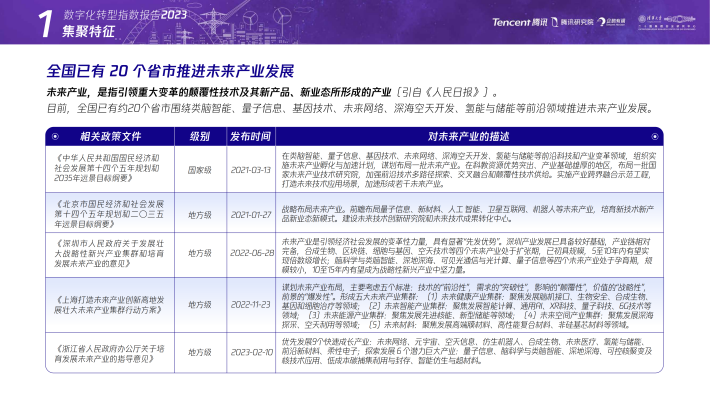710x399 pixels.
Task: Click the 国家级 level cell
Action: point(200,170)
